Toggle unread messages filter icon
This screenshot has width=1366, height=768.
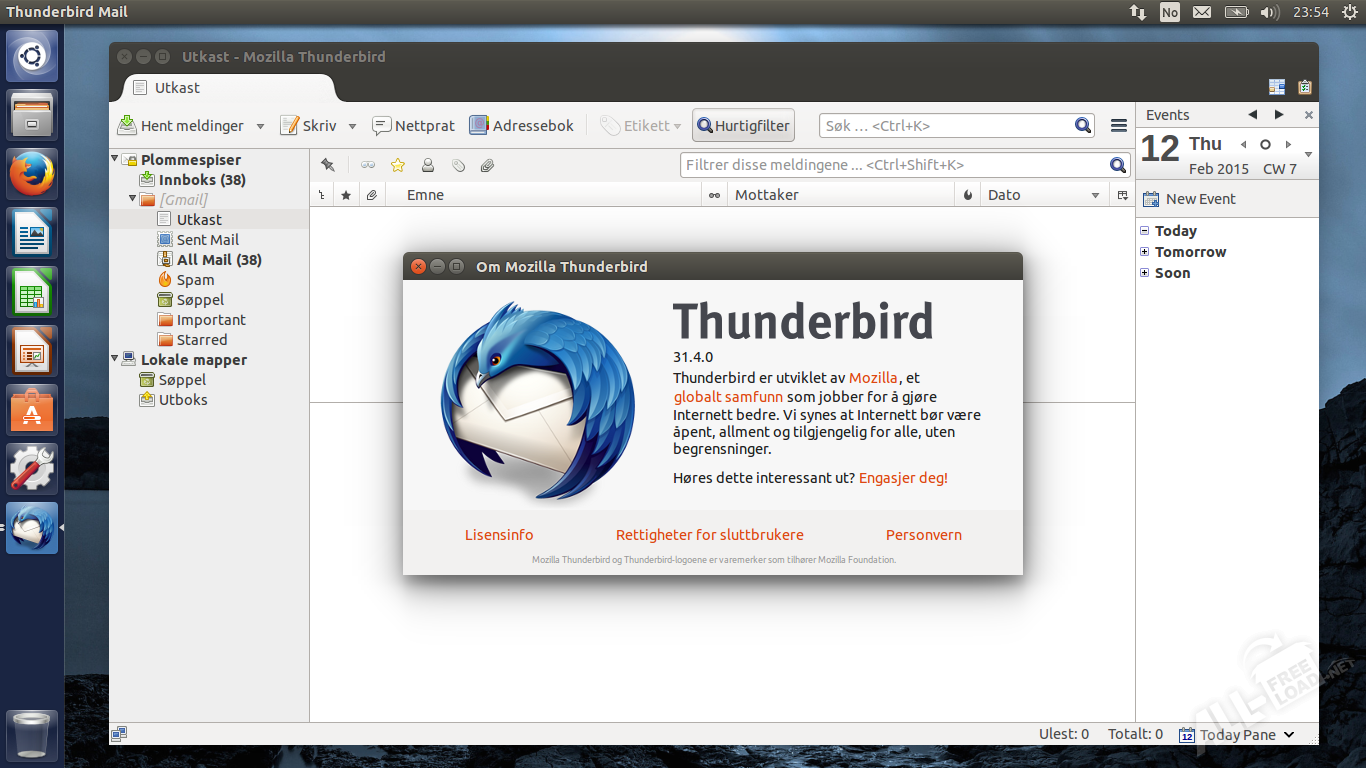(x=368, y=165)
